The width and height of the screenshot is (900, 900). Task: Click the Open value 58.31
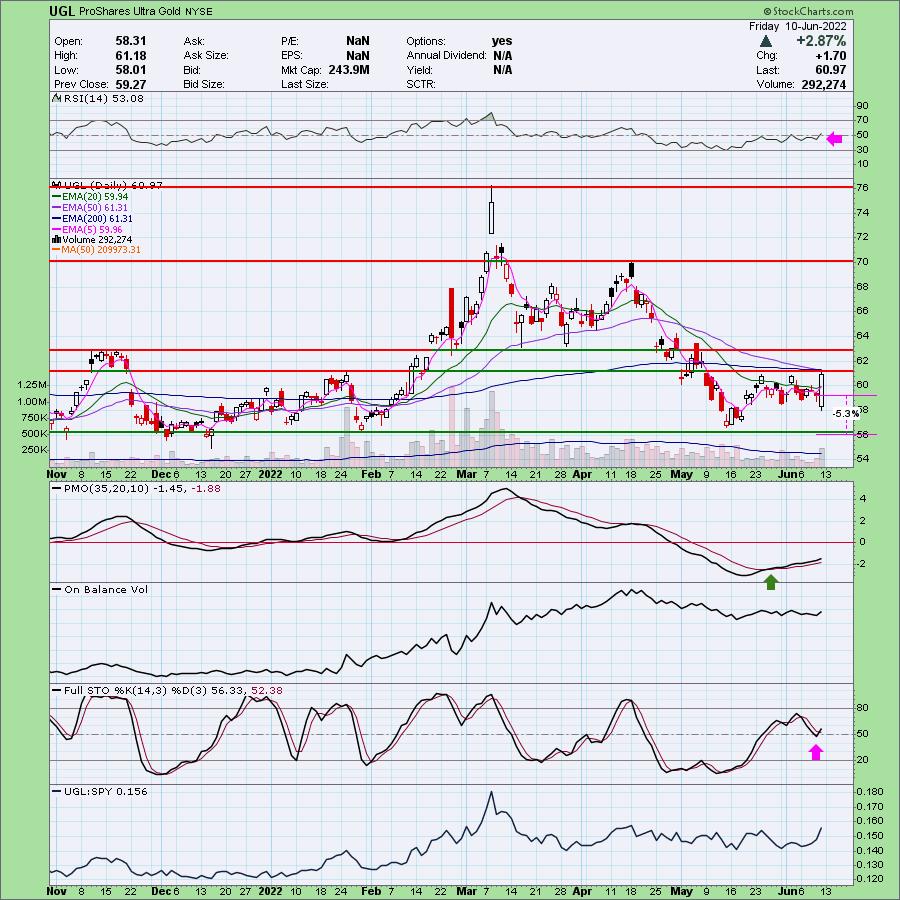(x=131, y=41)
